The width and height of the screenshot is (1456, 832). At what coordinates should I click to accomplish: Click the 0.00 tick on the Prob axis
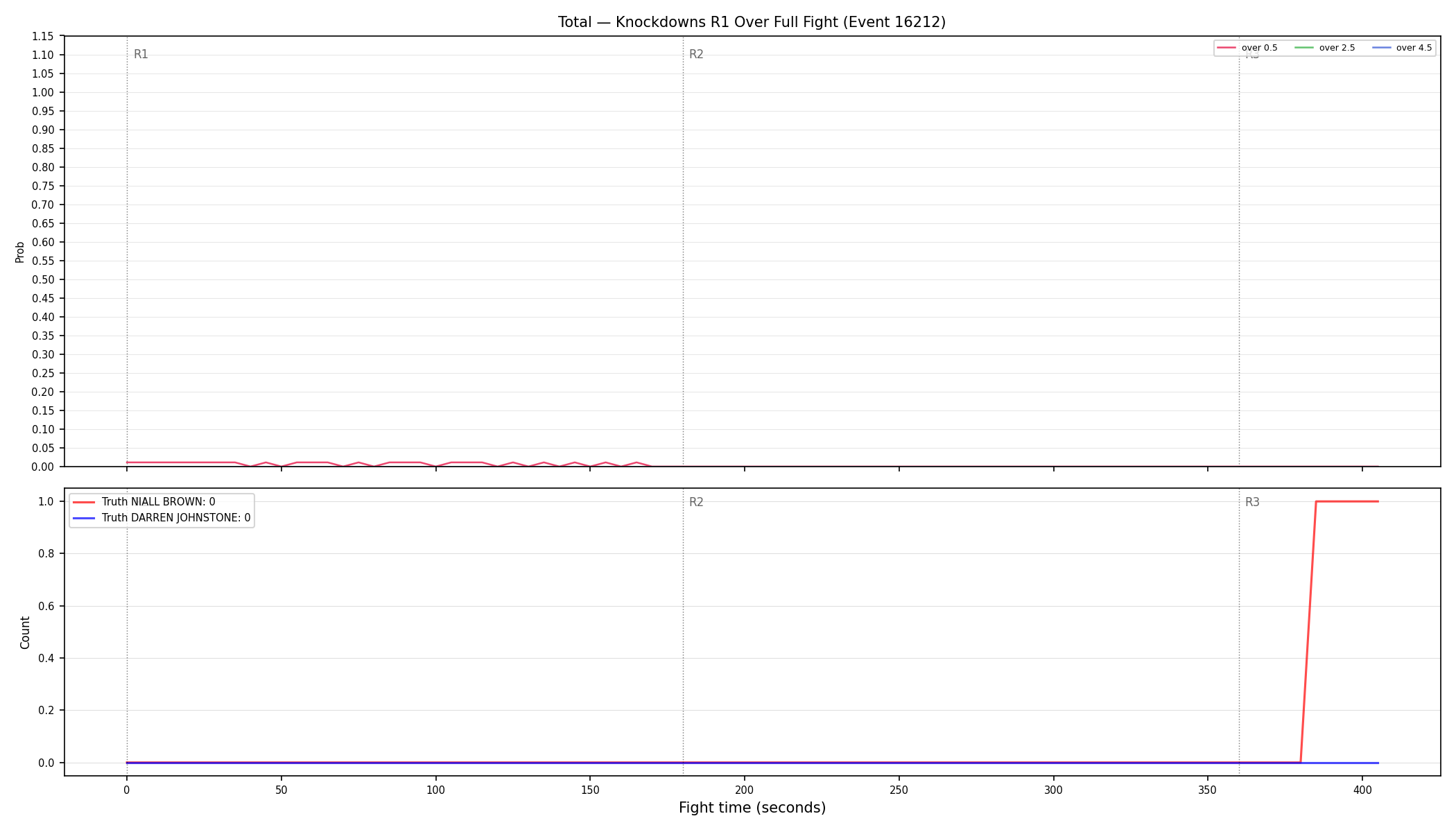click(43, 467)
